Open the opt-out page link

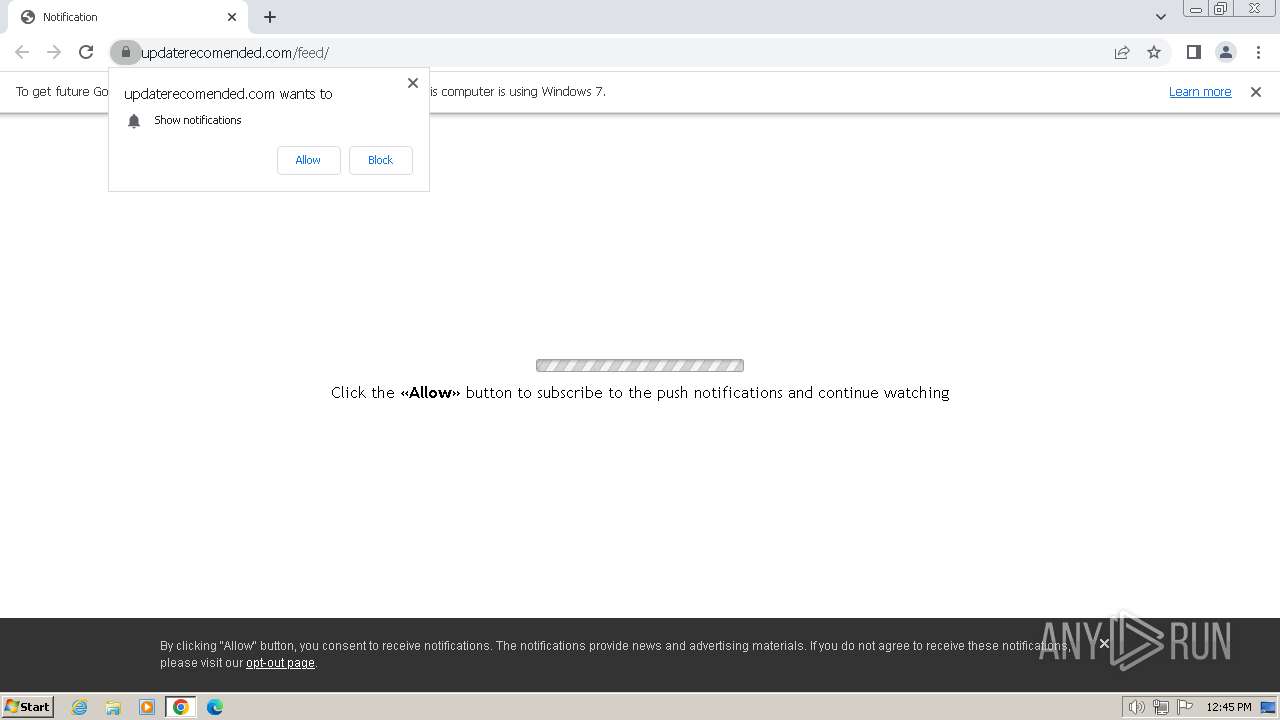point(280,663)
